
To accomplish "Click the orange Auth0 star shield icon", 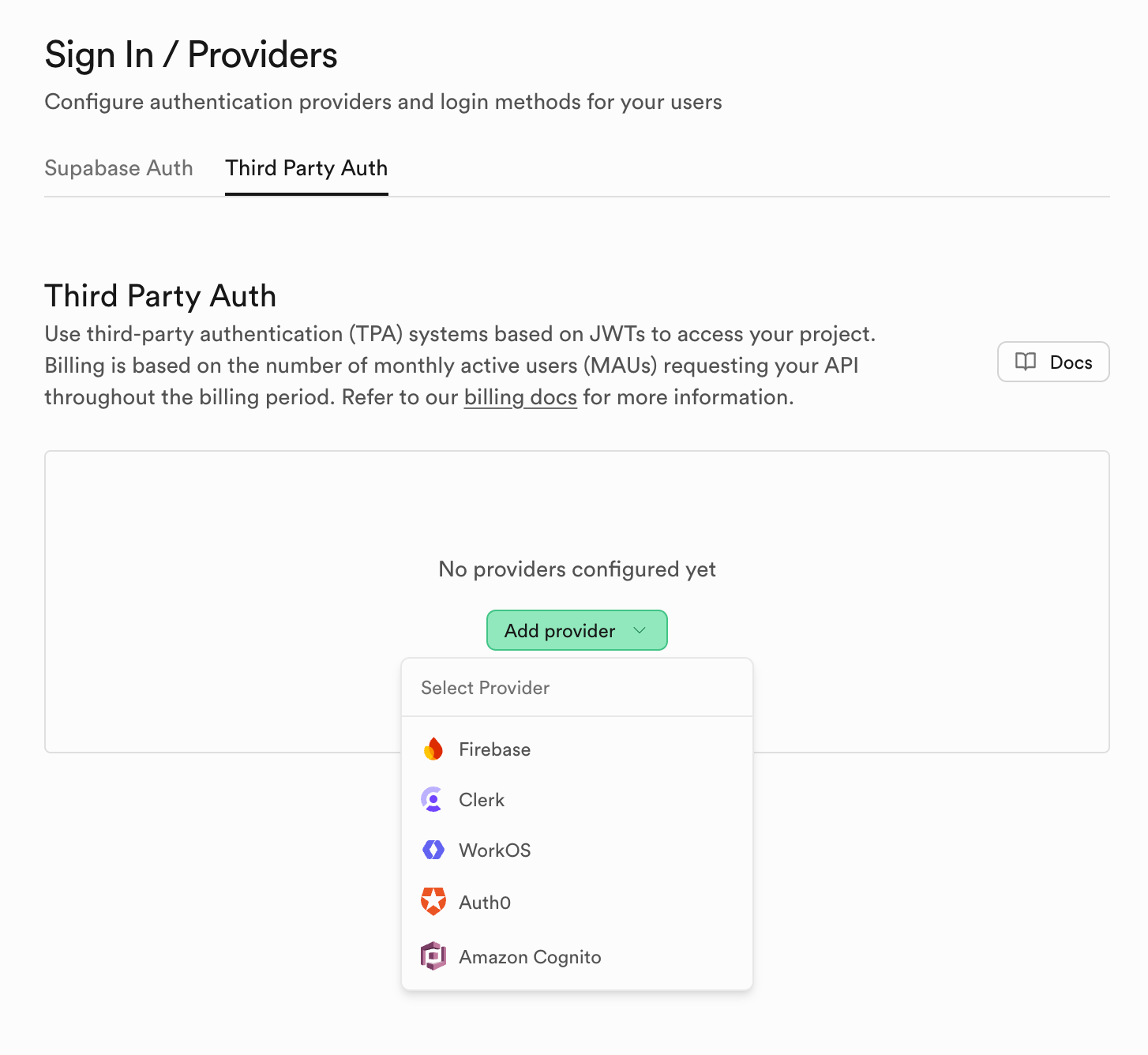I will (433, 902).
